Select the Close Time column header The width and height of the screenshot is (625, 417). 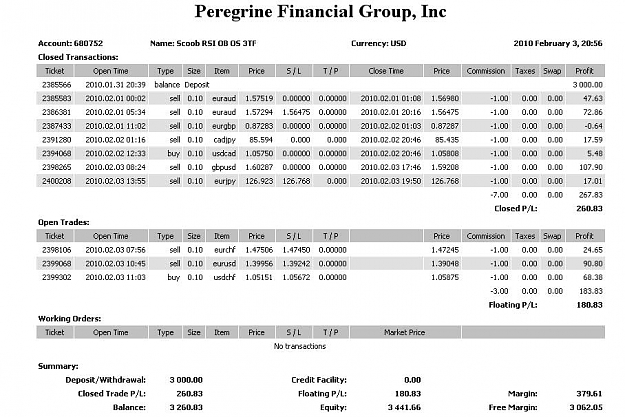pos(386,71)
